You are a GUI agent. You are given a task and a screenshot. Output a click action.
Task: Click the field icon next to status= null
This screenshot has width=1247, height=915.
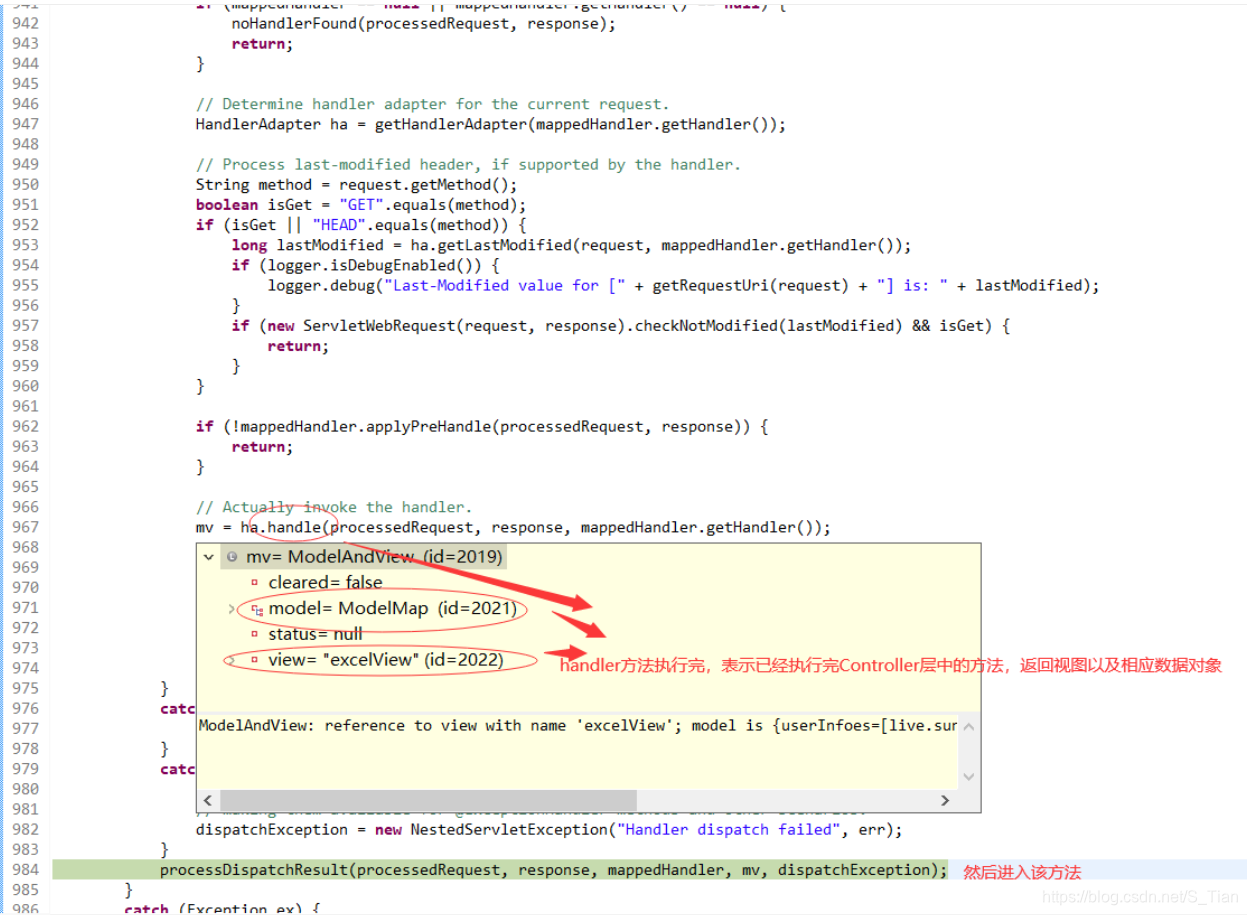tap(254, 634)
